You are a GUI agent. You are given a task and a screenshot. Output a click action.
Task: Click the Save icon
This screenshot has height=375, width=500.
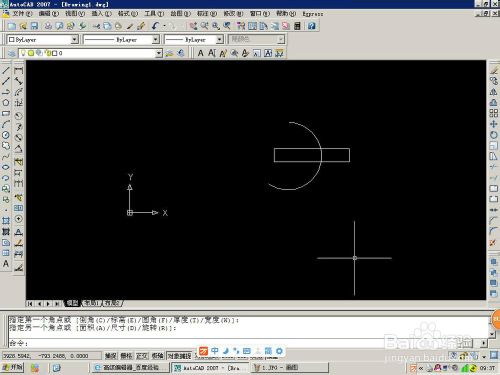coord(34,26)
